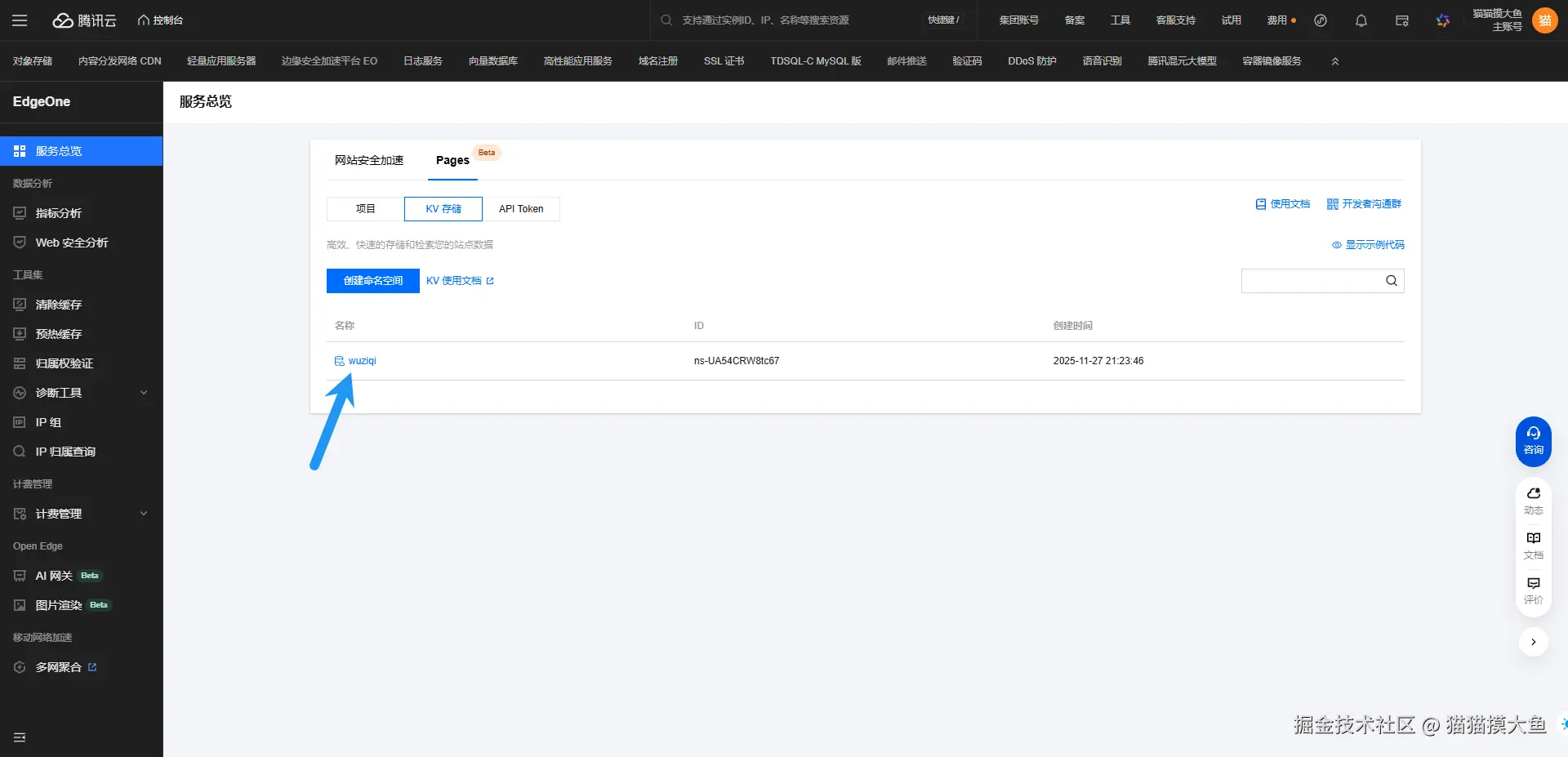Open the 工具 menu
The image size is (1568, 757).
[x=1120, y=20]
